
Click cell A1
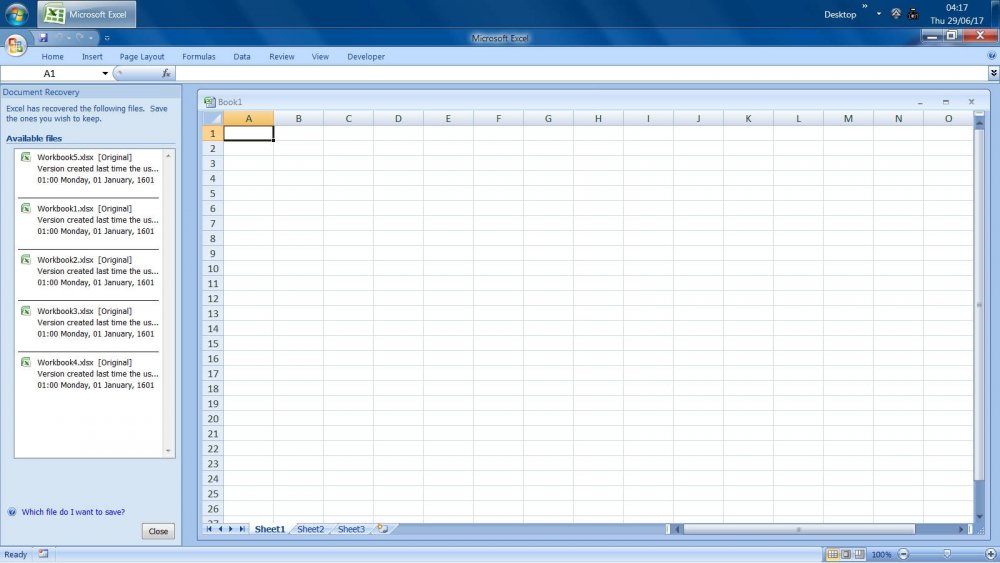pyautogui.click(x=249, y=133)
